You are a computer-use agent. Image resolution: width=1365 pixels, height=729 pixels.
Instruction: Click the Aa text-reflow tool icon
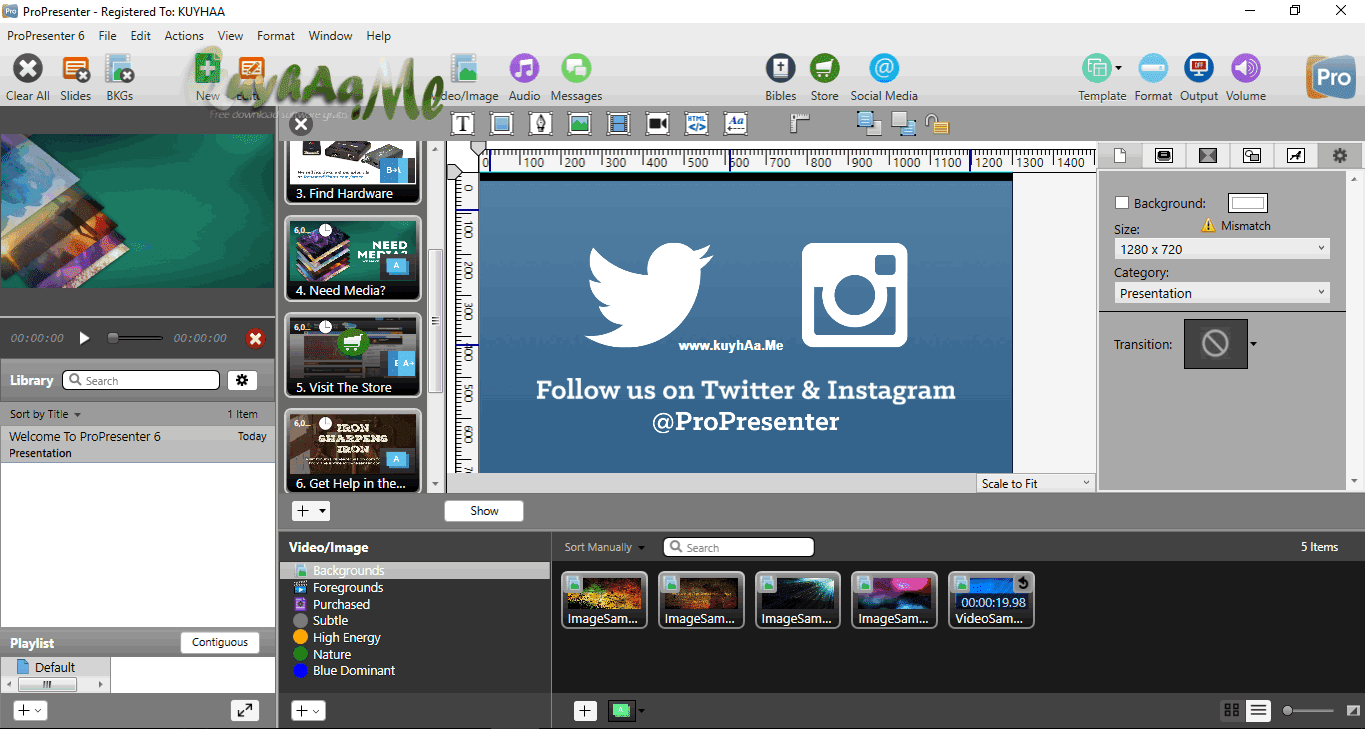(x=736, y=123)
